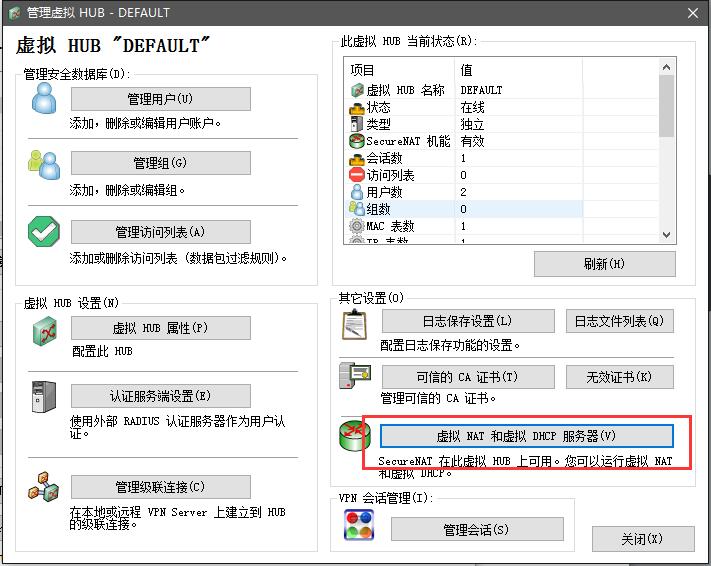Click 关闭(X) to close dialog
The width and height of the screenshot is (711, 566).
[x=643, y=539]
